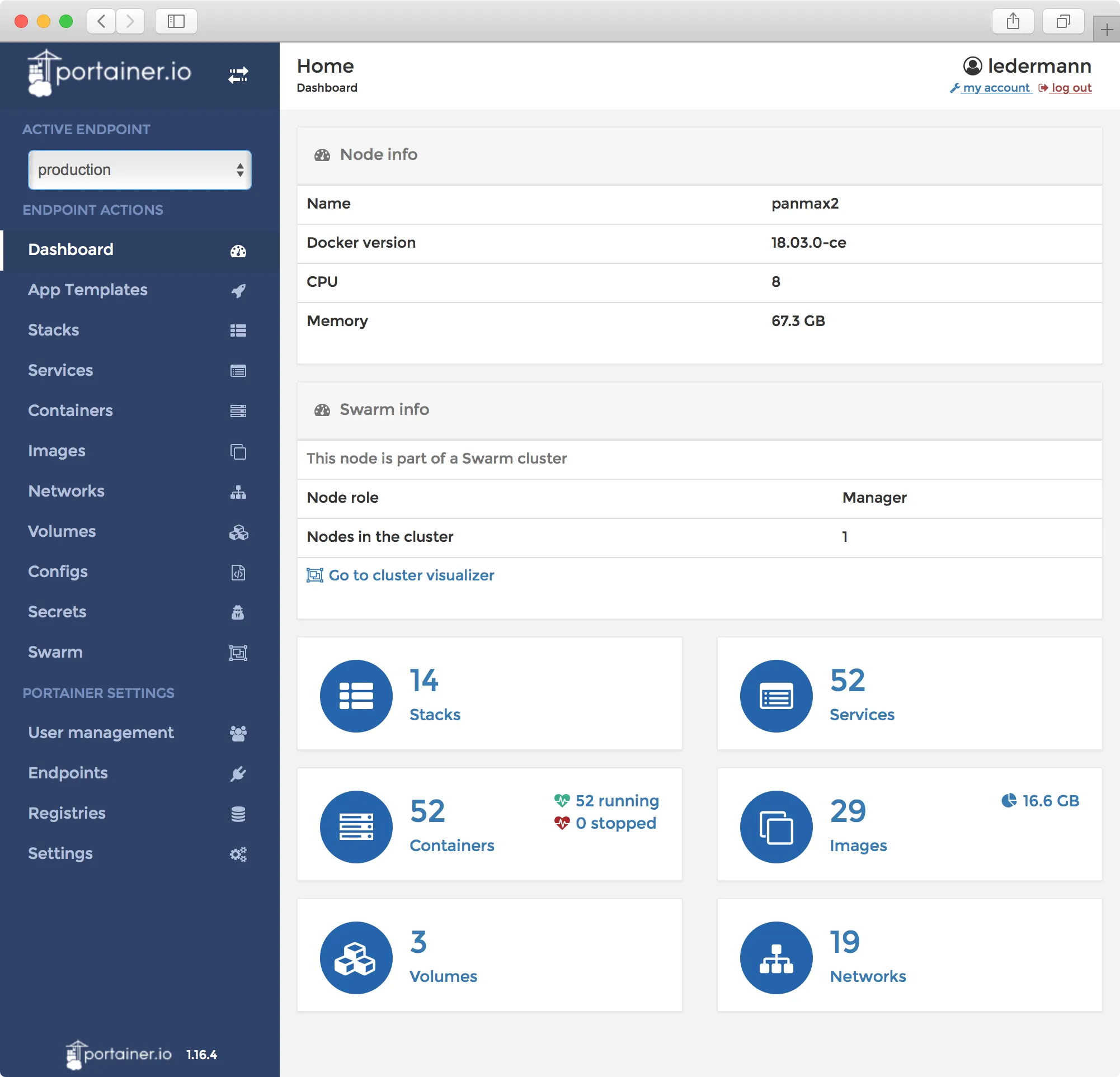Open Safari share button
The width and height of the screenshot is (1120, 1077).
(1013, 21)
